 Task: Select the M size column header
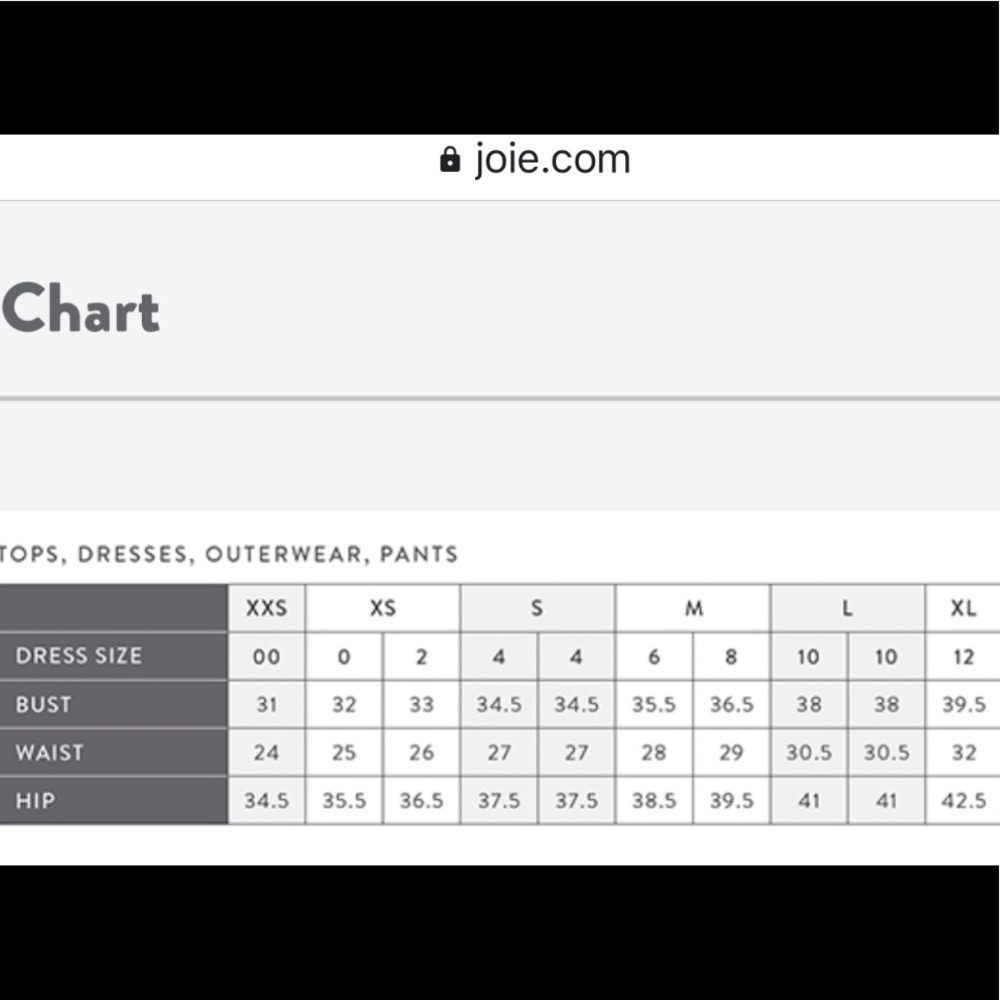click(x=693, y=608)
